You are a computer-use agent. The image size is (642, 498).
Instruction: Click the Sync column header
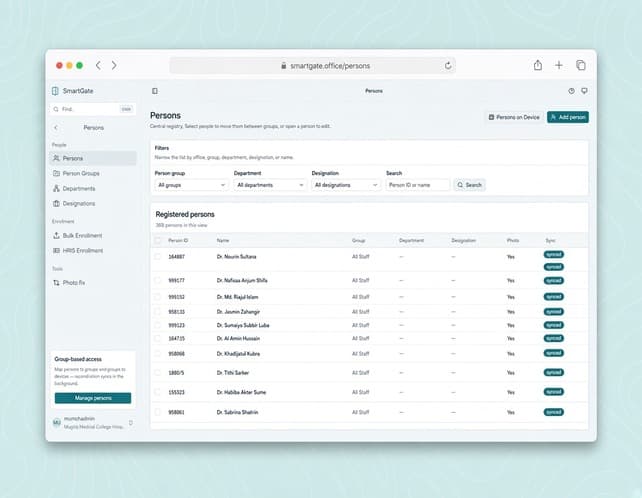click(550, 240)
